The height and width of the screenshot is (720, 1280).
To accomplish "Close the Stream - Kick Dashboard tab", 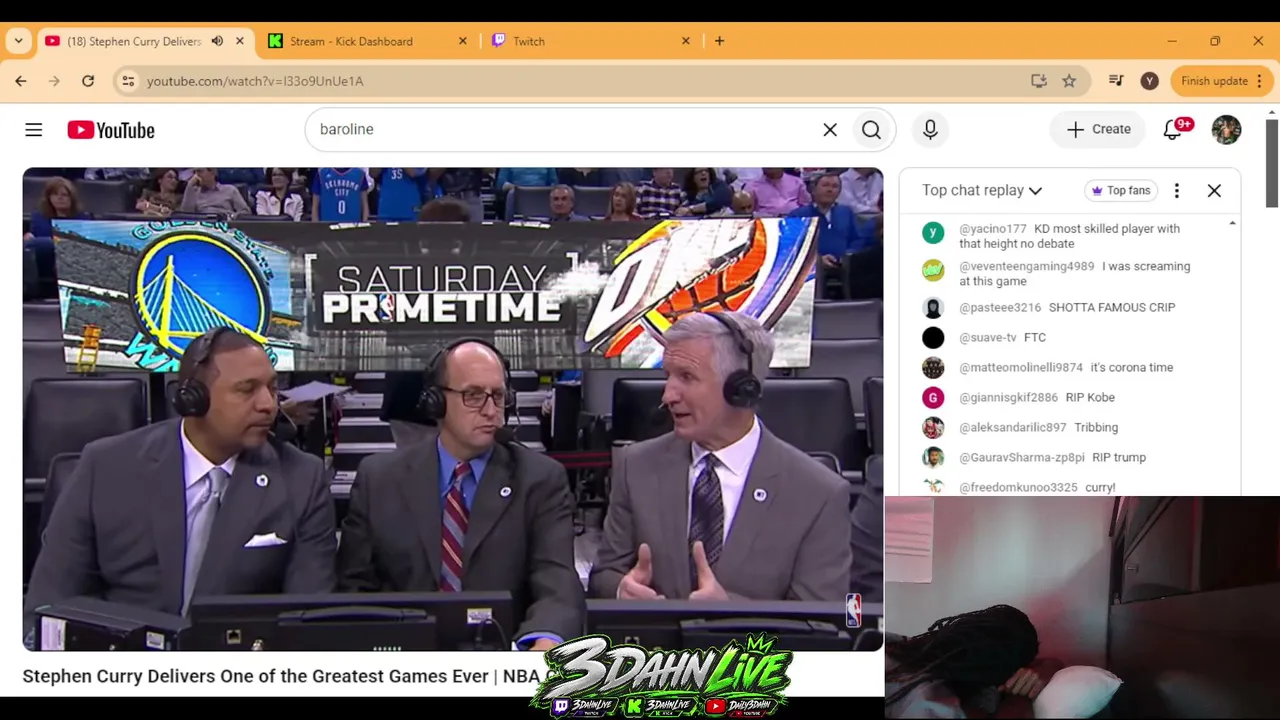I will 462,41.
